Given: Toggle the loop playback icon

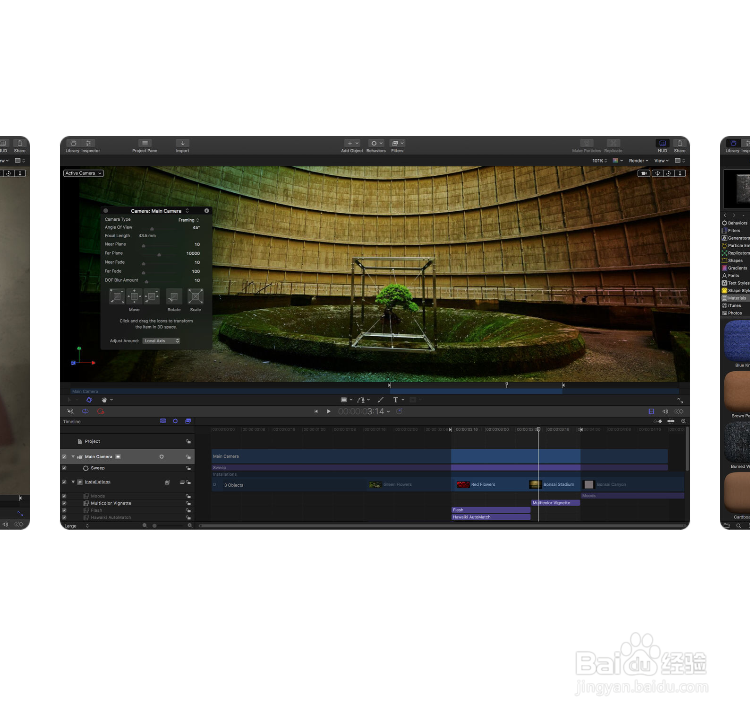Looking at the screenshot, I should 399,411.
